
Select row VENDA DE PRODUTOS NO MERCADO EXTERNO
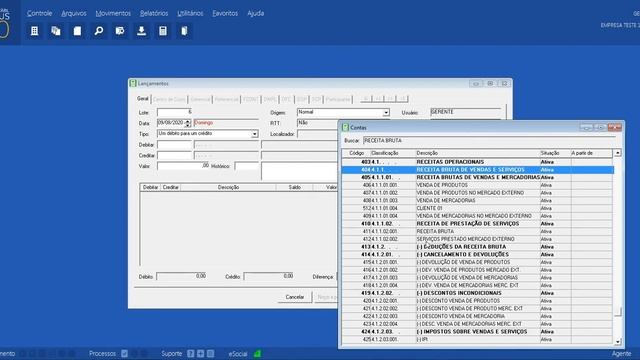(478, 193)
